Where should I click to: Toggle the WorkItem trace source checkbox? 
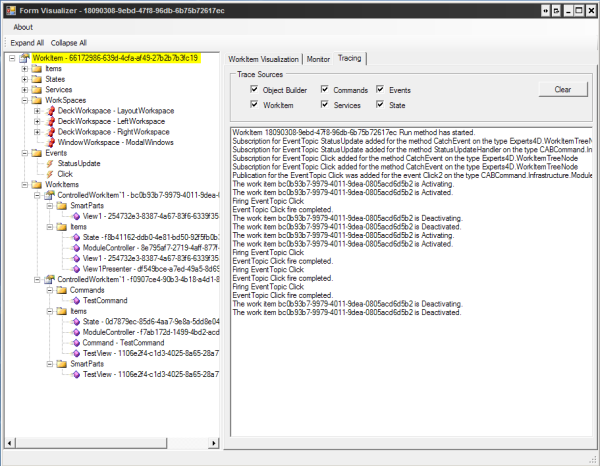[254, 104]
